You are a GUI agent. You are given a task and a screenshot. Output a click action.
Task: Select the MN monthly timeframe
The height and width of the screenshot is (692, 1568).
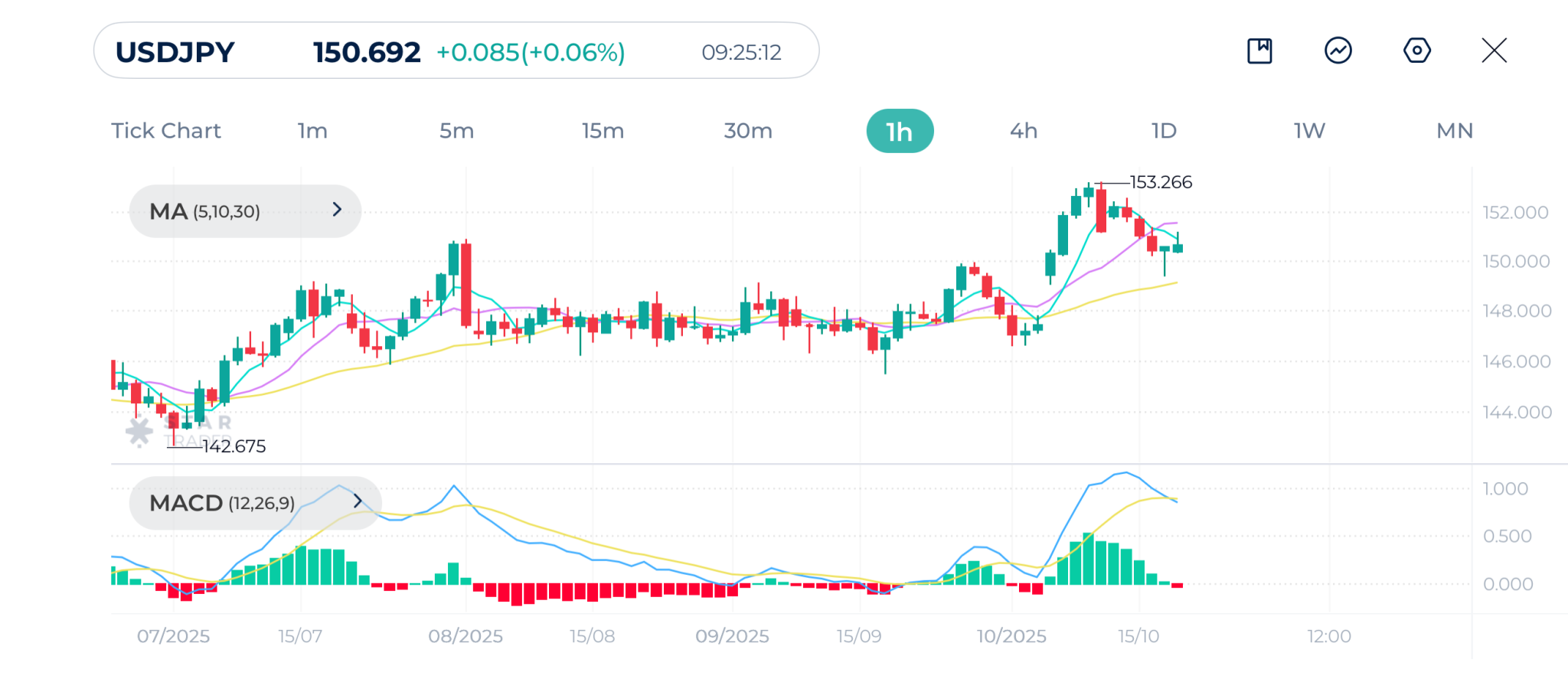coord(1455,131)
